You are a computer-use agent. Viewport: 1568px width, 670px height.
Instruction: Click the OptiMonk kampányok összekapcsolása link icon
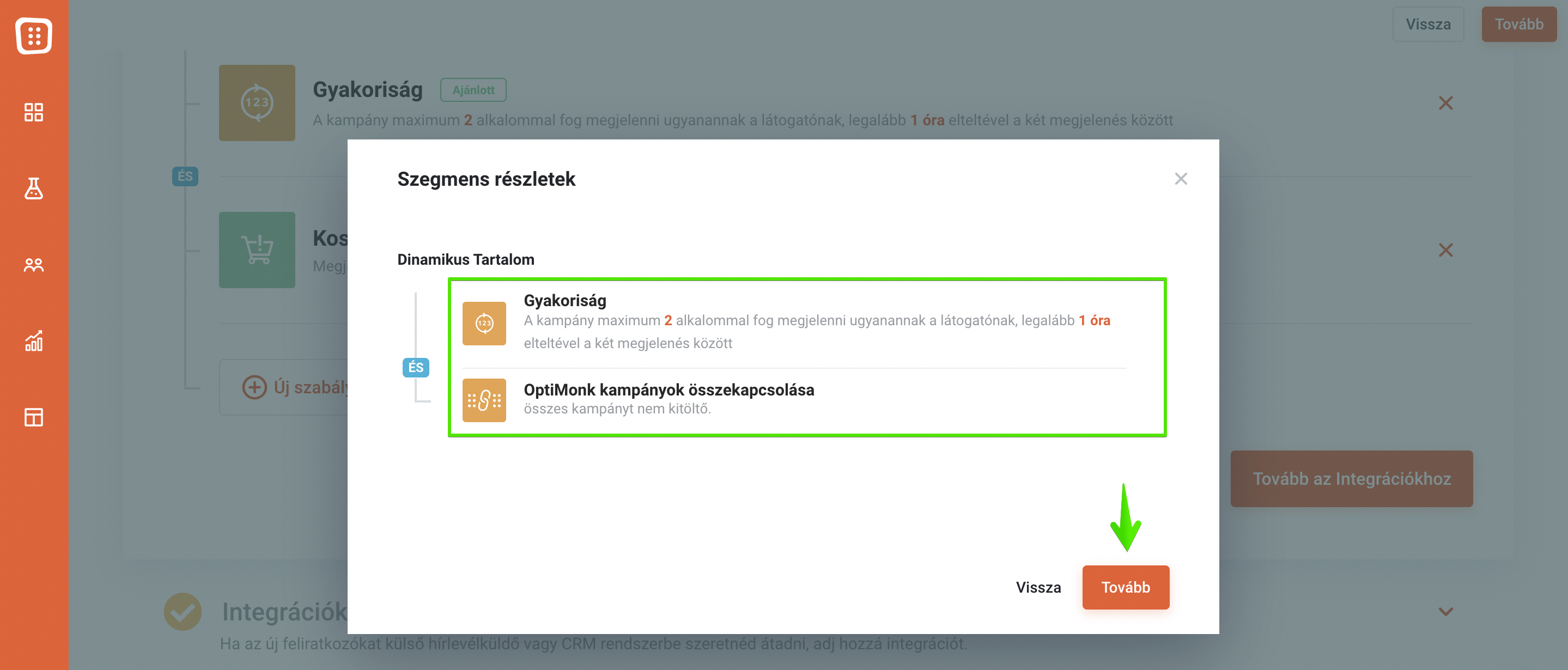coord(484,400)
